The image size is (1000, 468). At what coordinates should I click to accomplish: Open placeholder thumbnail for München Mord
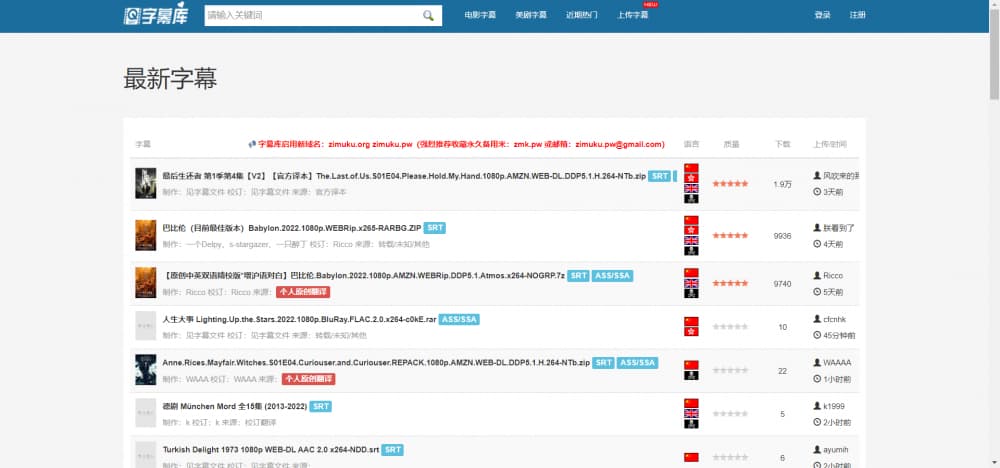145,413
